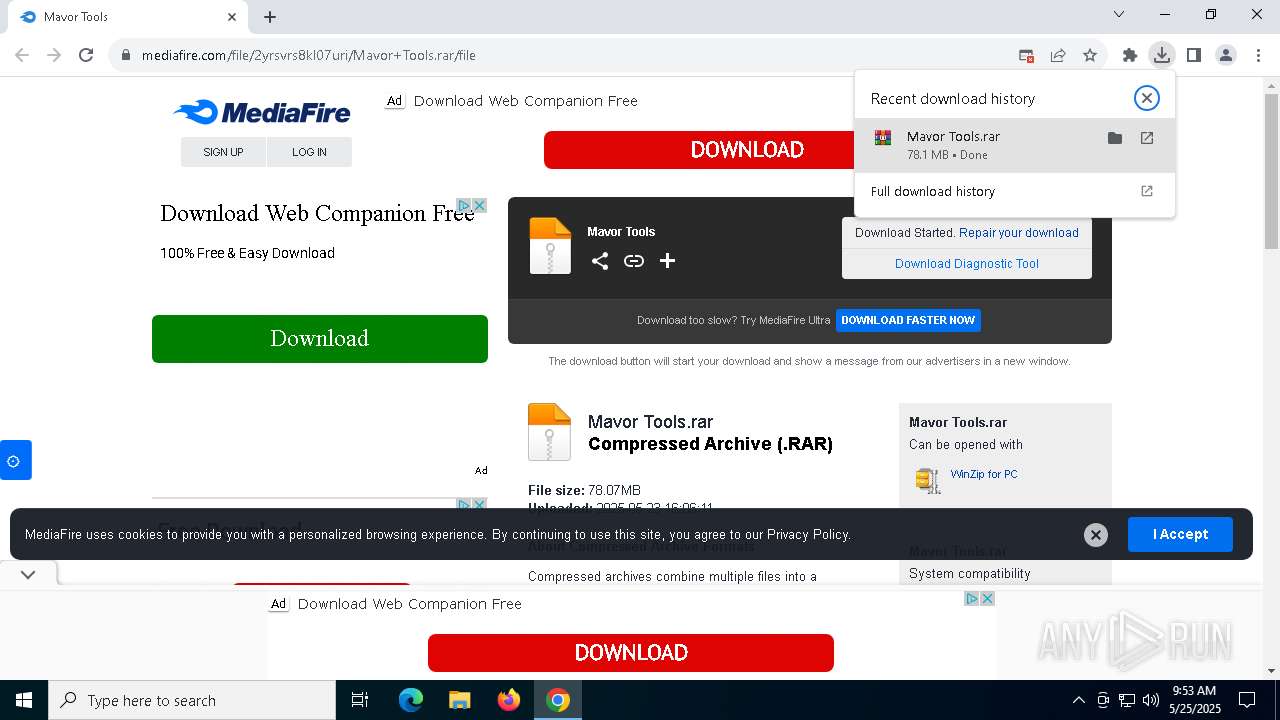The height and width of the screenshot is (720, 1280).
Task: Reload the MediaFire page
Action: [86, 55]
